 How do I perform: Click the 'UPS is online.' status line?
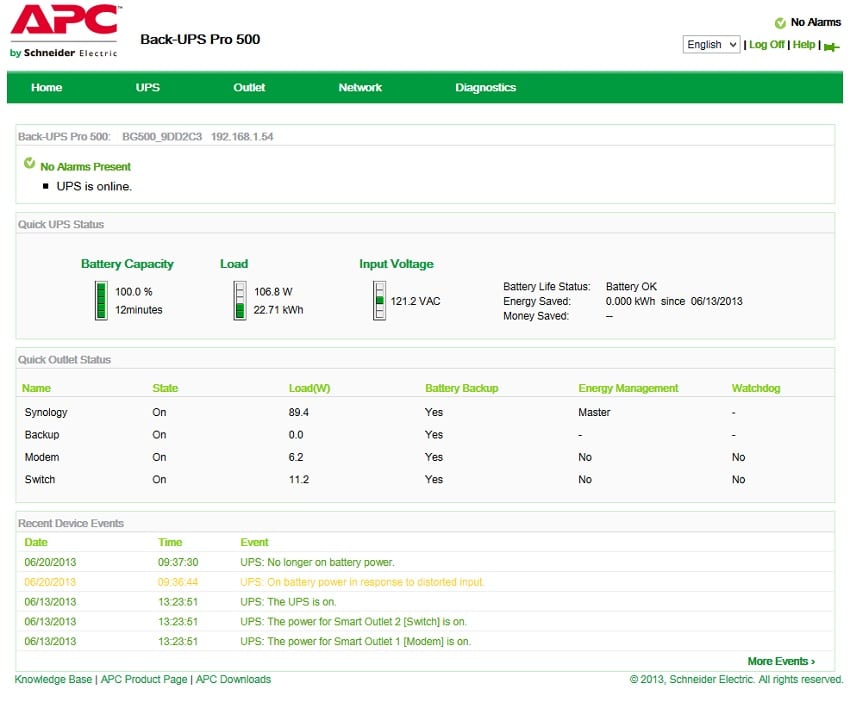pos(94,186)
